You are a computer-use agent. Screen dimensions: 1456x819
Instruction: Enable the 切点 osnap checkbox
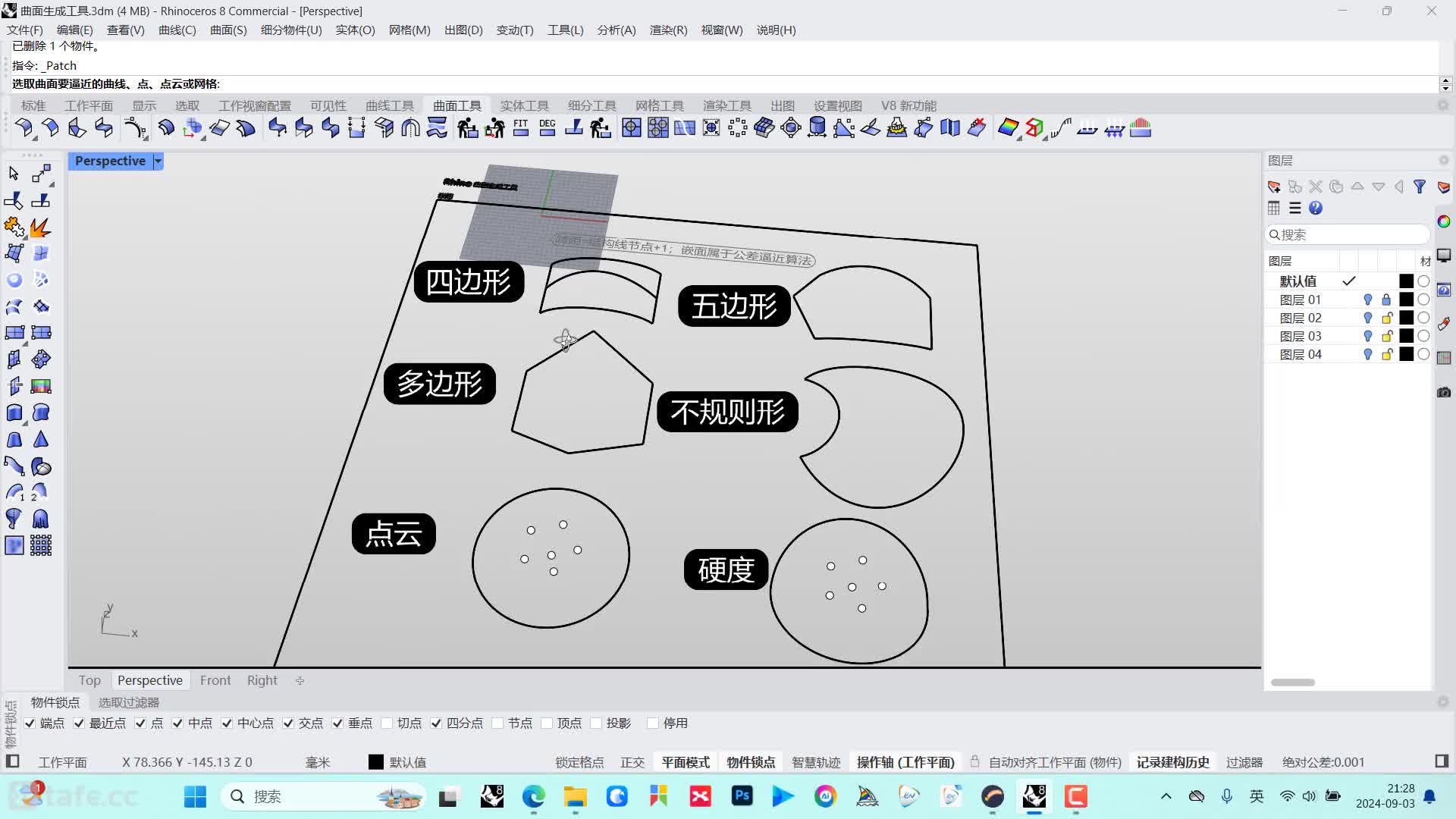[387, 723]
